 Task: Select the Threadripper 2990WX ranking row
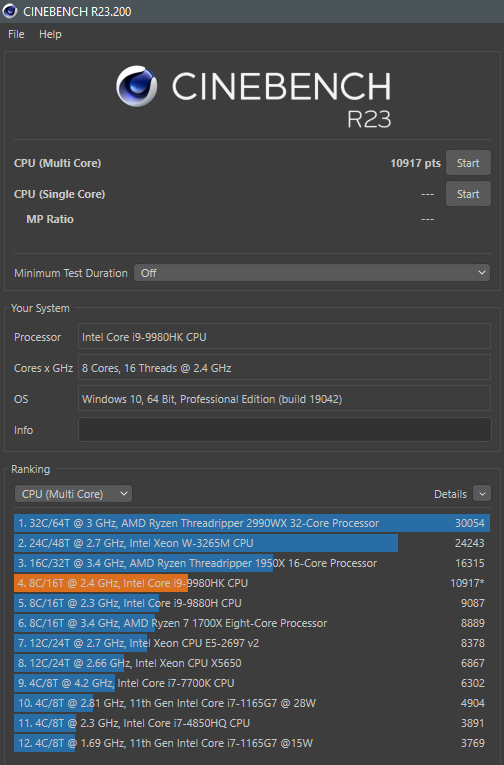[x=252, y=523]
